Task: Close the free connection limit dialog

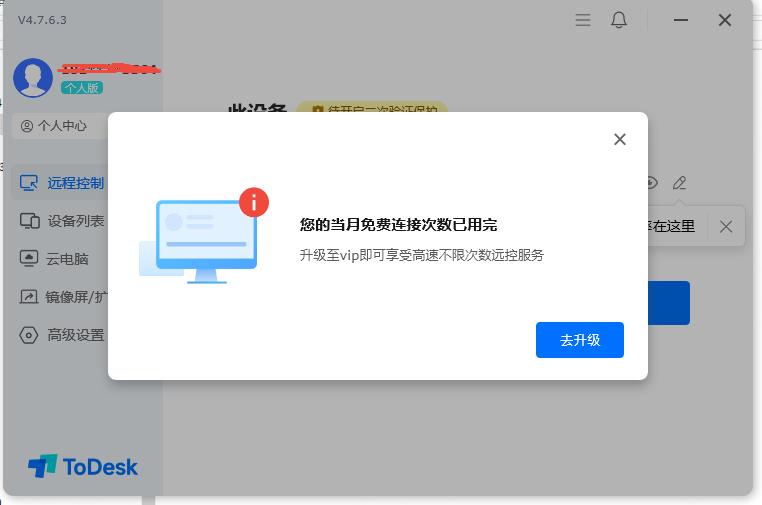Action: [620, 139]
